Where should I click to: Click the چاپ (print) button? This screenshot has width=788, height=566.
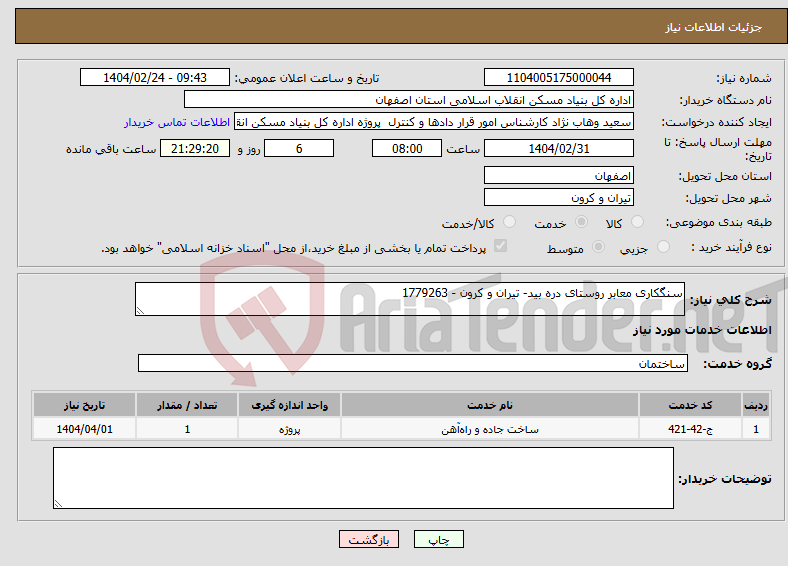tap(438, 539)
